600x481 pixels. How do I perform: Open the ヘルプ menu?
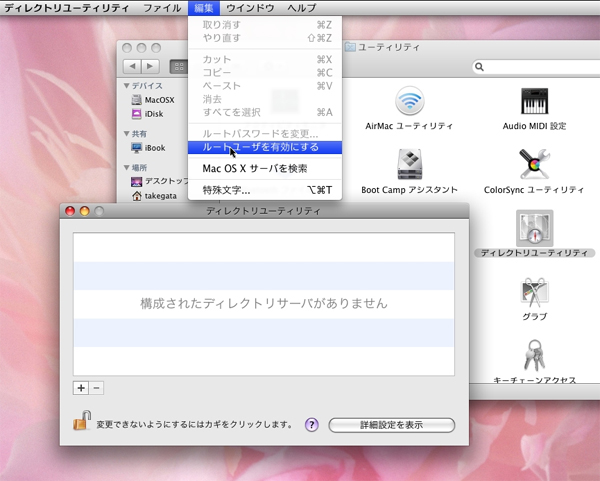tap(302, 8)
